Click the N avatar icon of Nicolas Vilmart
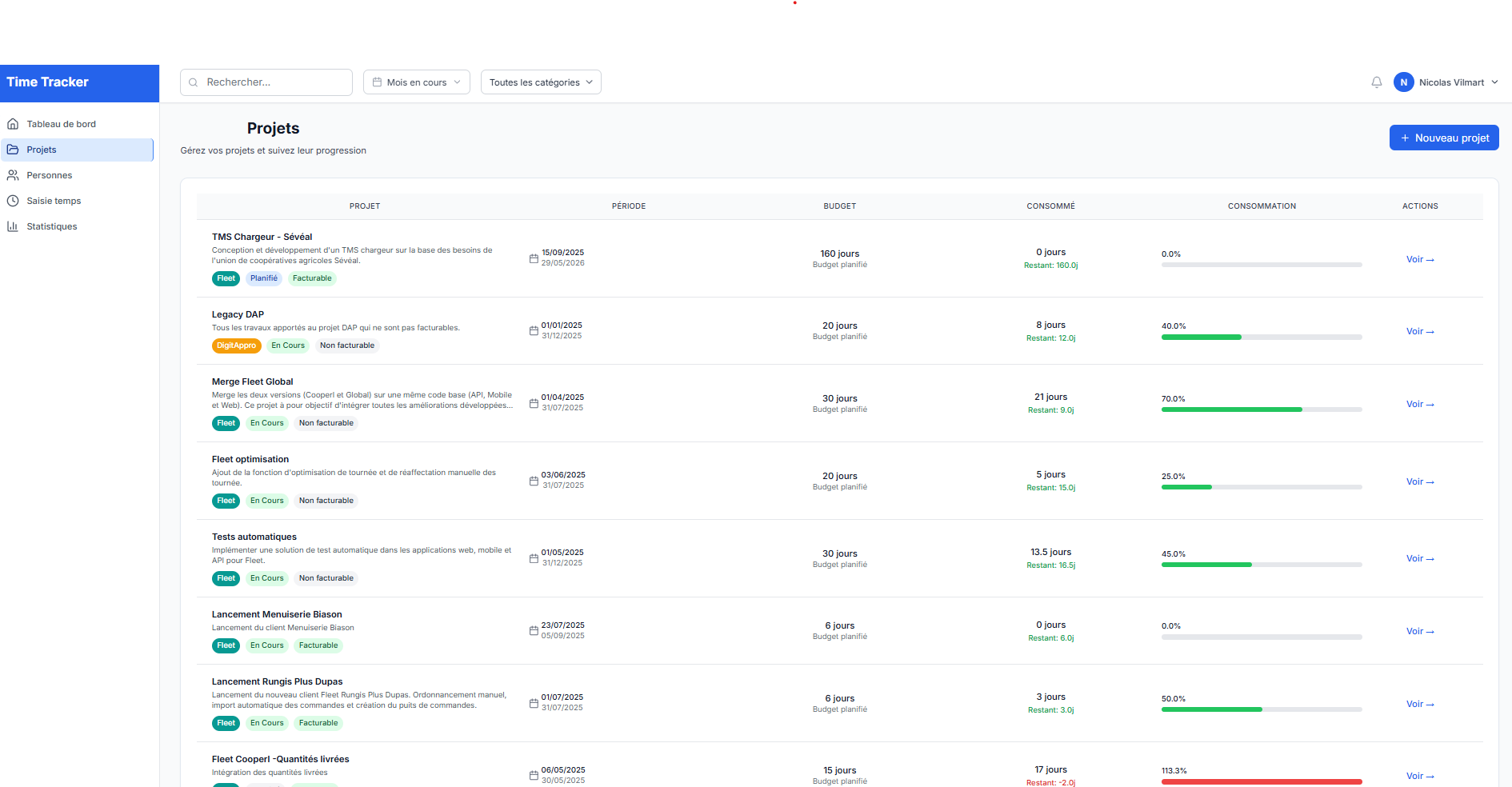1512x787 pixels. [x=1403, y=82]
